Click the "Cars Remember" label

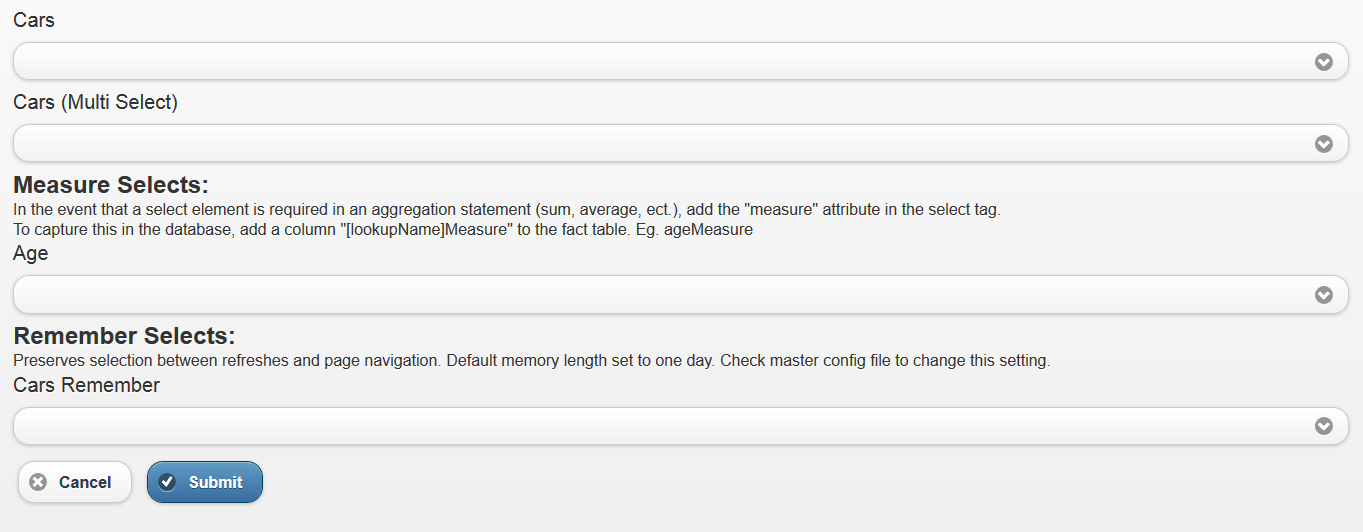(x=86, y=385)
